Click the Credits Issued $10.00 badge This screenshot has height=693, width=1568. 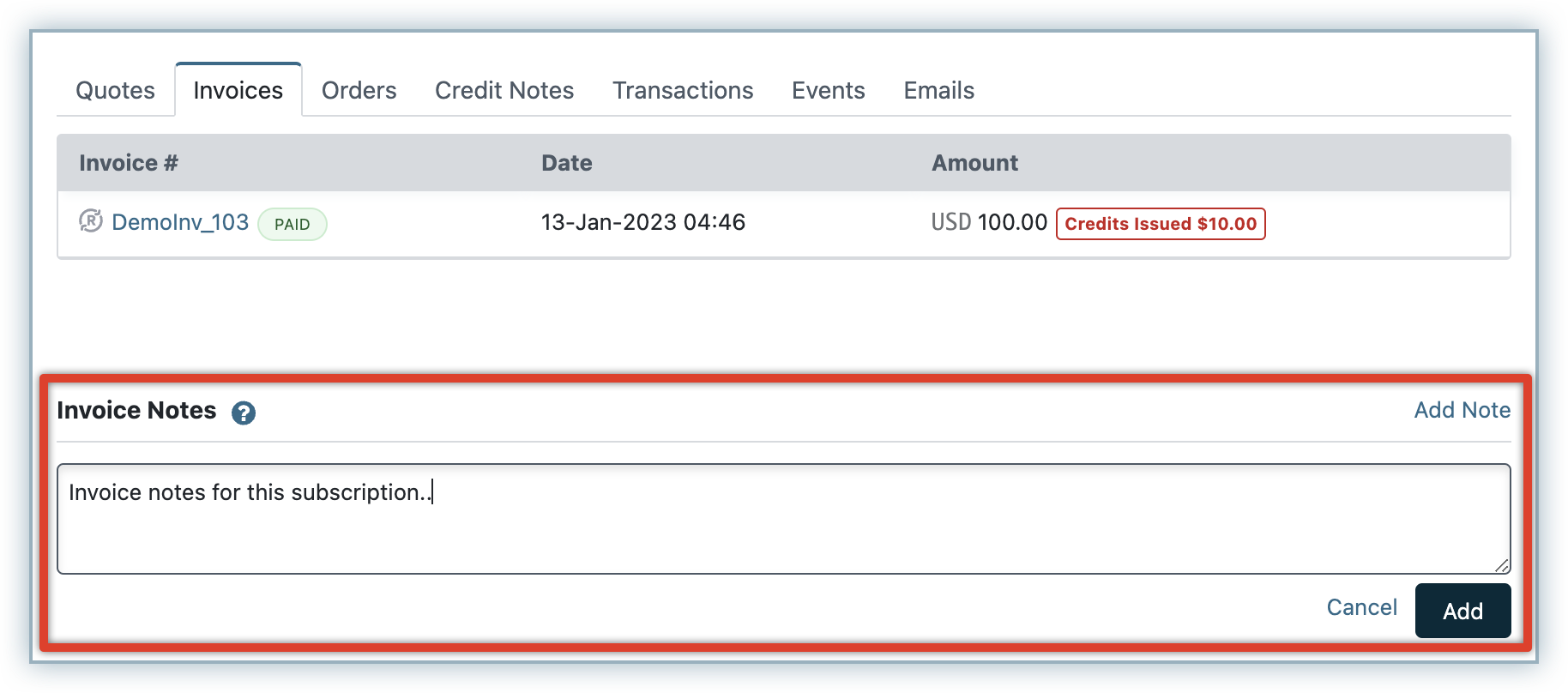(x=1160, y=224)
